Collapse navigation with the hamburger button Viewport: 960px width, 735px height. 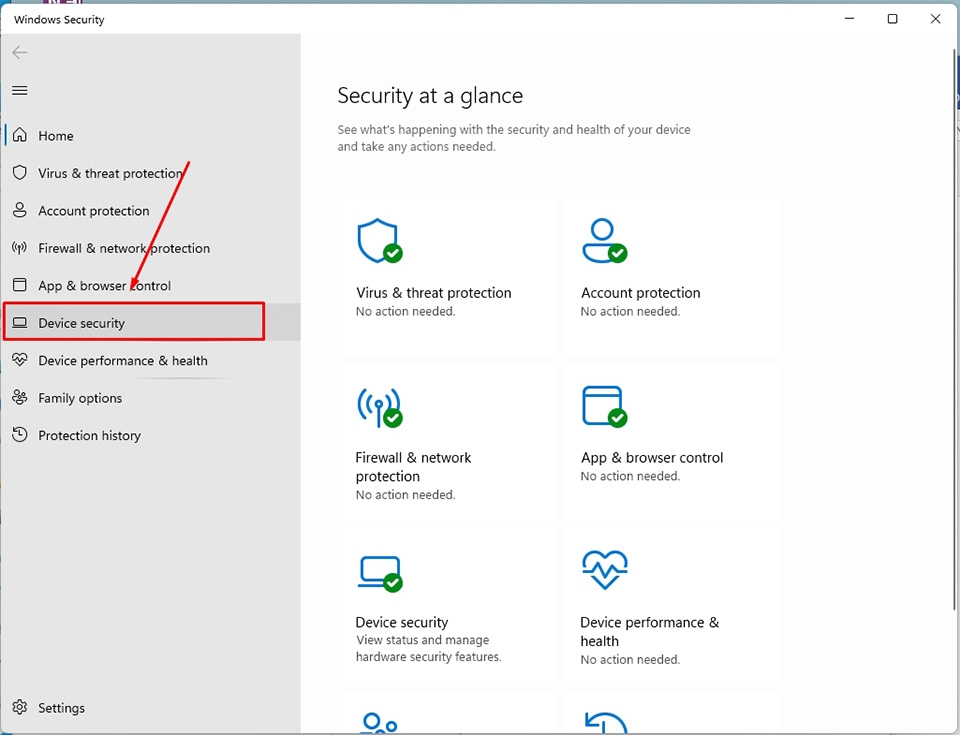pyautogui.click(x=19, y=90)
